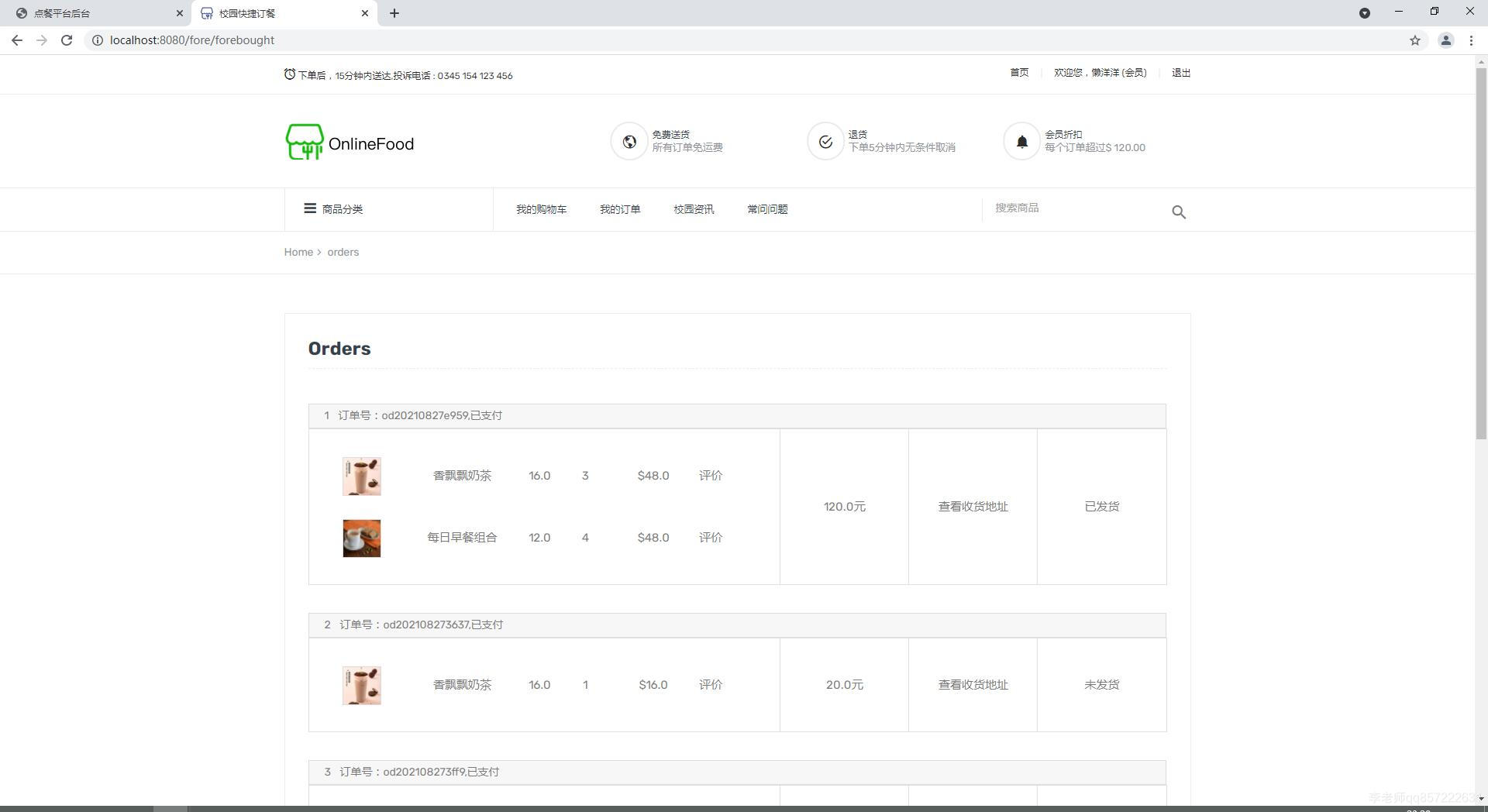Click scrollbar down arrow at bottom
1488x812 pixels.
[x=1481, y=798]
